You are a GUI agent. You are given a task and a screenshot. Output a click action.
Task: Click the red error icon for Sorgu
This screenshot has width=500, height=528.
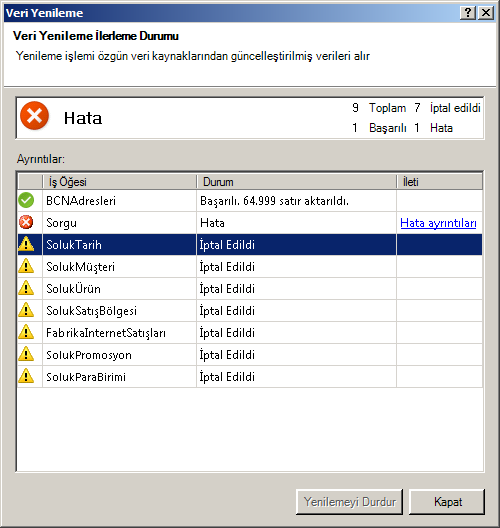(26, 222)
